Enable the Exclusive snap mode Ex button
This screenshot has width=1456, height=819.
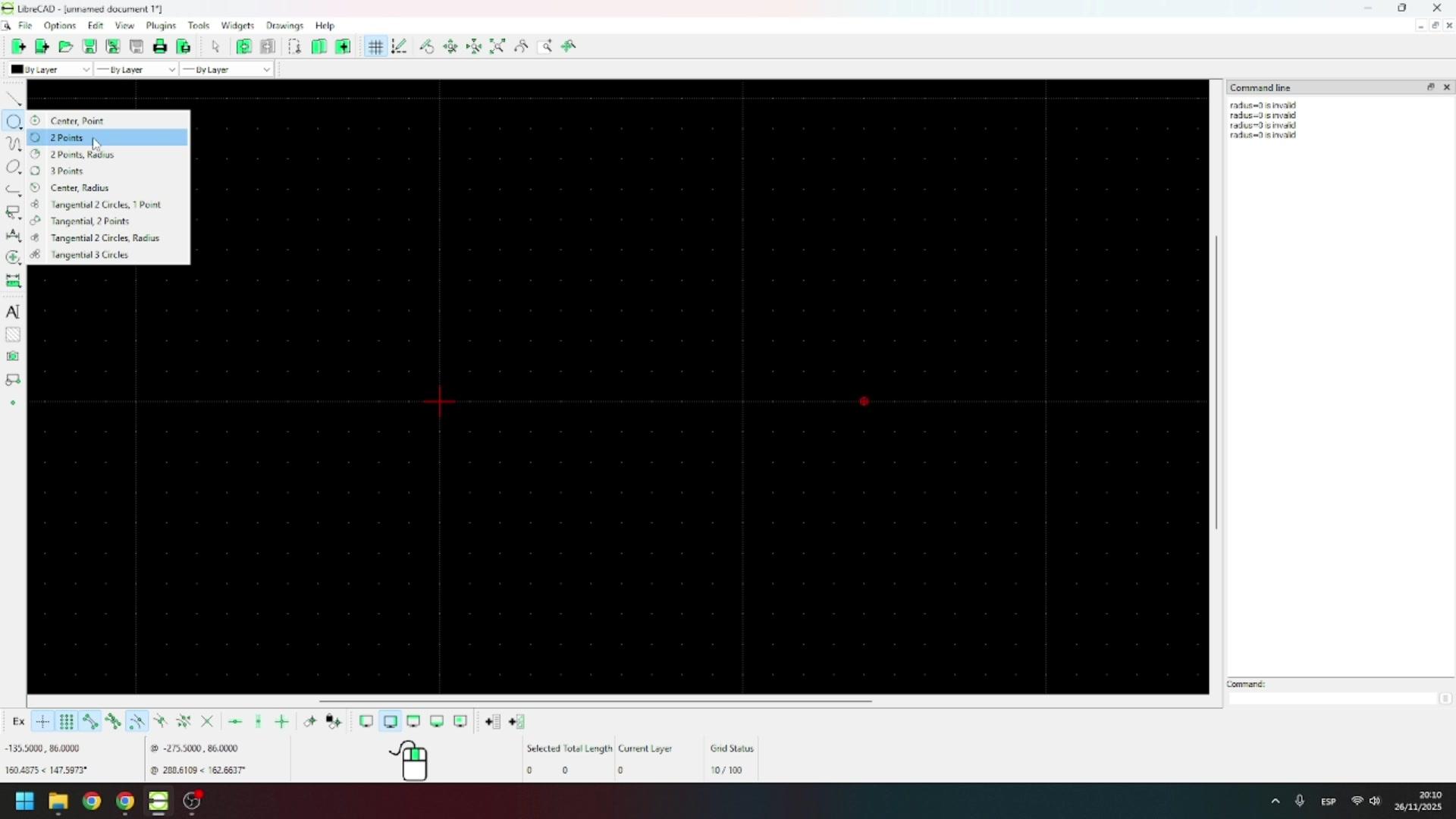click(x=18, y=722)
